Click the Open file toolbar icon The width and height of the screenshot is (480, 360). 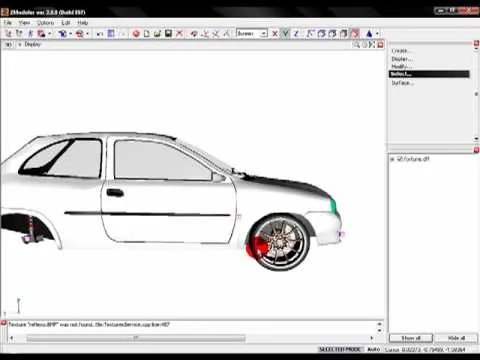coord(157,34)
